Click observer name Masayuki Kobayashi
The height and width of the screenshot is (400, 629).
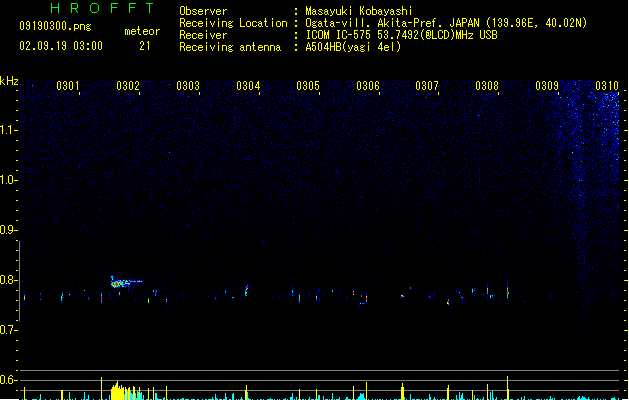[359, 11]
